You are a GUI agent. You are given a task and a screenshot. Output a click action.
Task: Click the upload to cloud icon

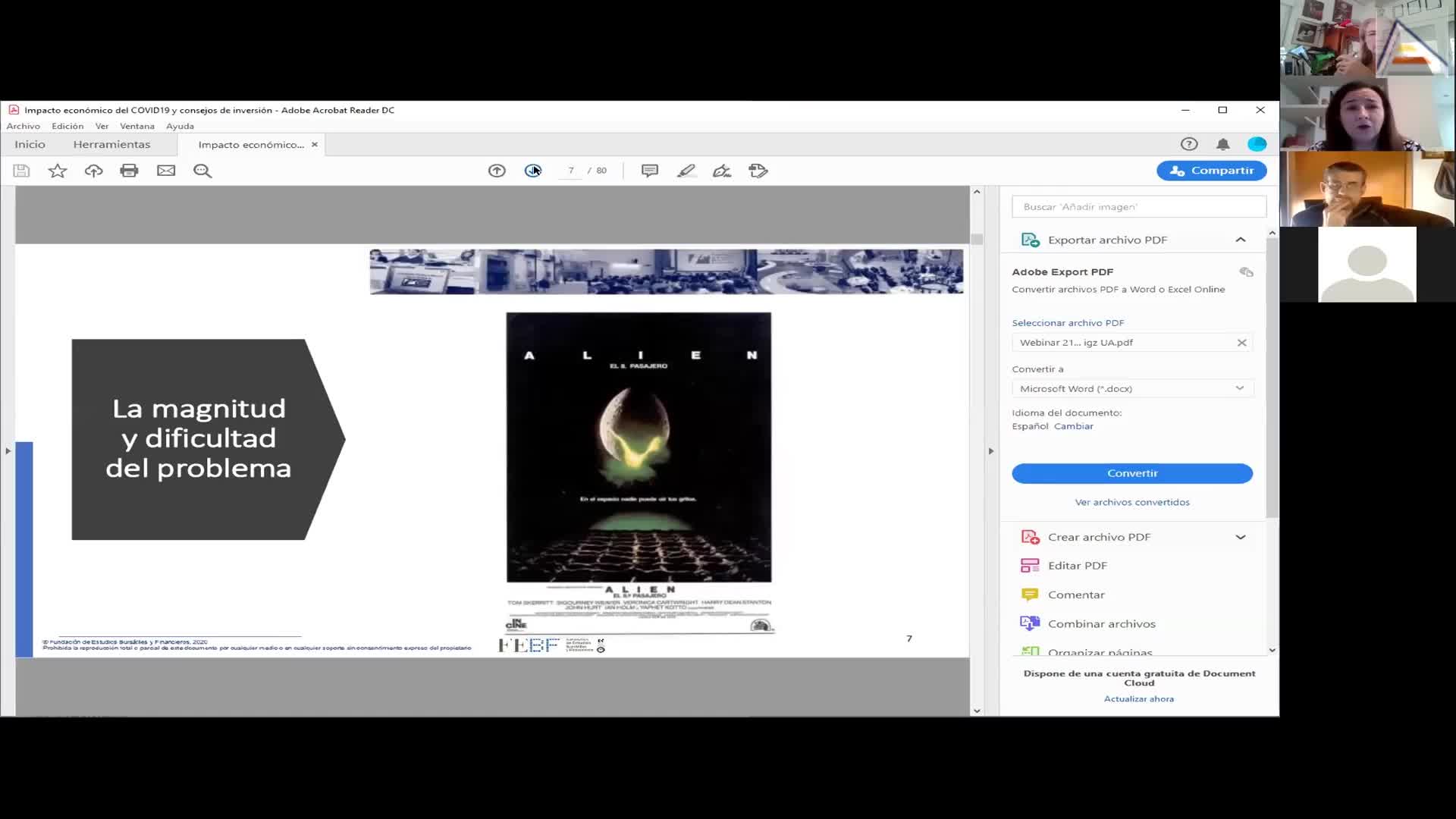(93, 171)
